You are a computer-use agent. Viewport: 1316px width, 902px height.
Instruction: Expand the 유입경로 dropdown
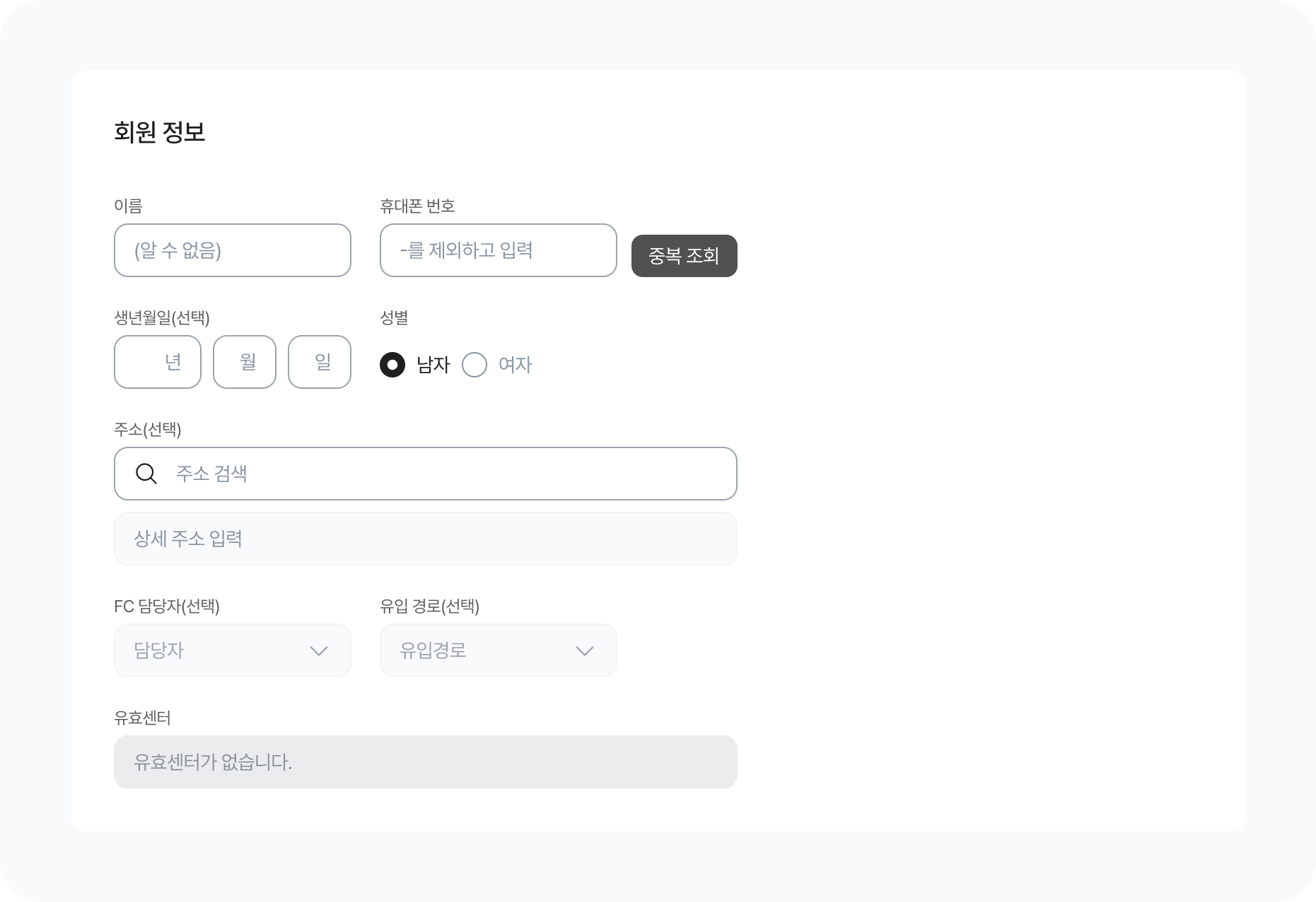[x=498, y=650]
